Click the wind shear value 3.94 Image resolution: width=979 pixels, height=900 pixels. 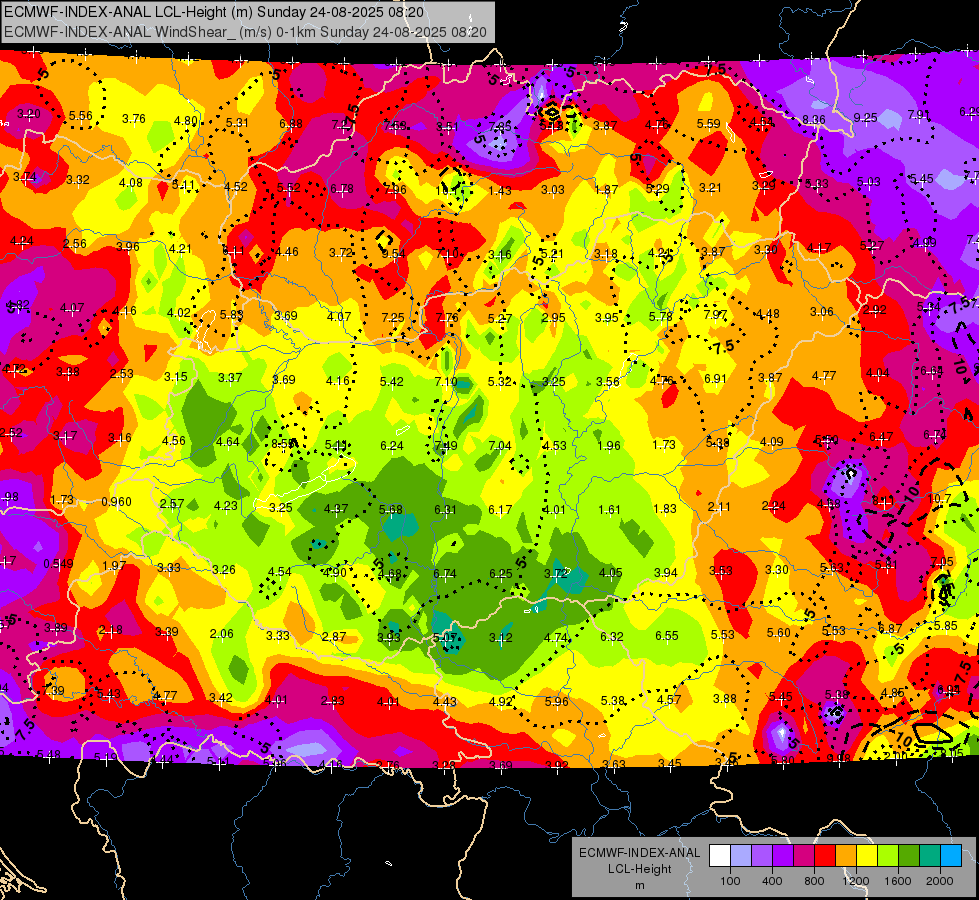666,572
